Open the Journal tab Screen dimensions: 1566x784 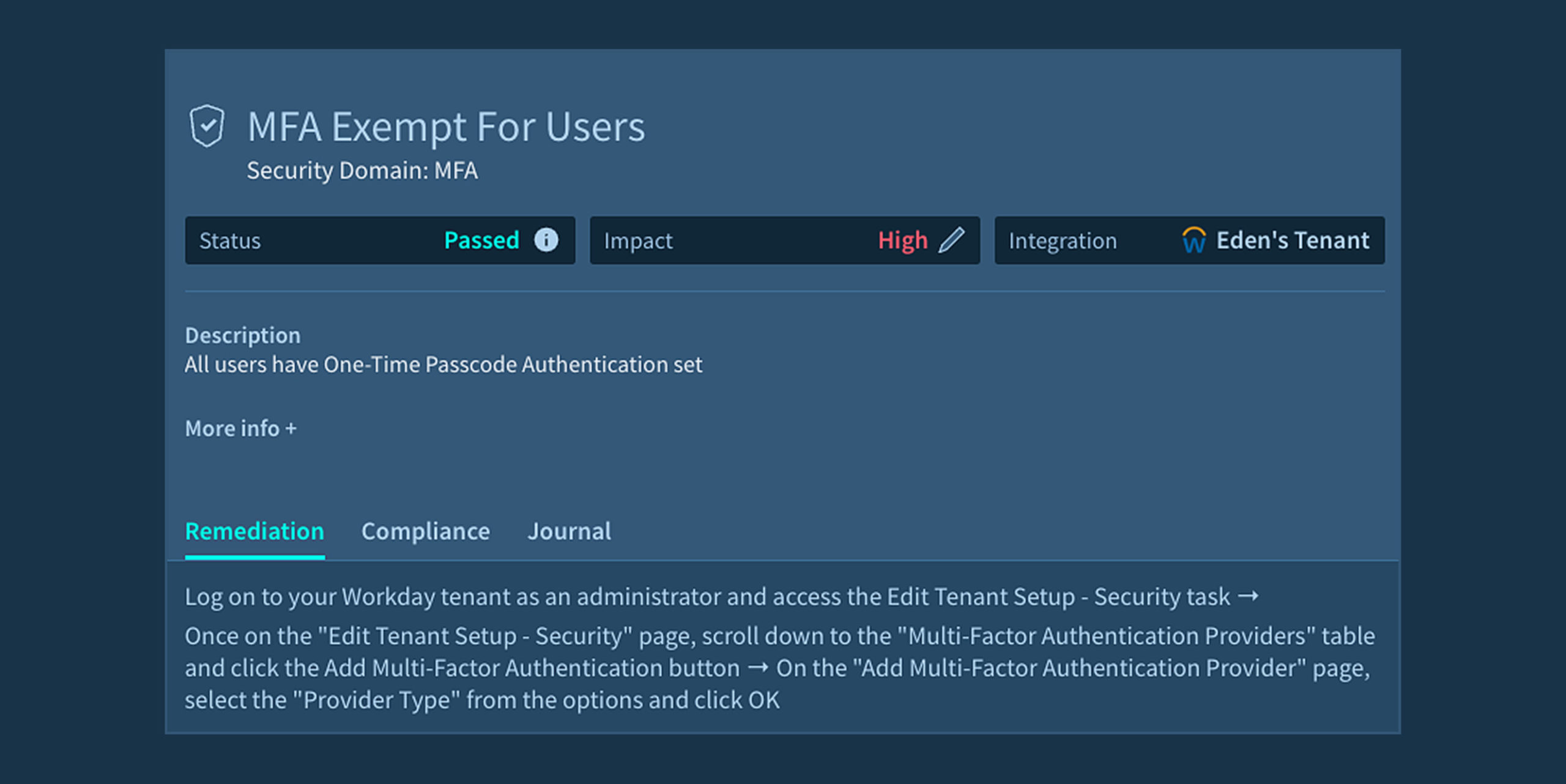click(569, 531)
